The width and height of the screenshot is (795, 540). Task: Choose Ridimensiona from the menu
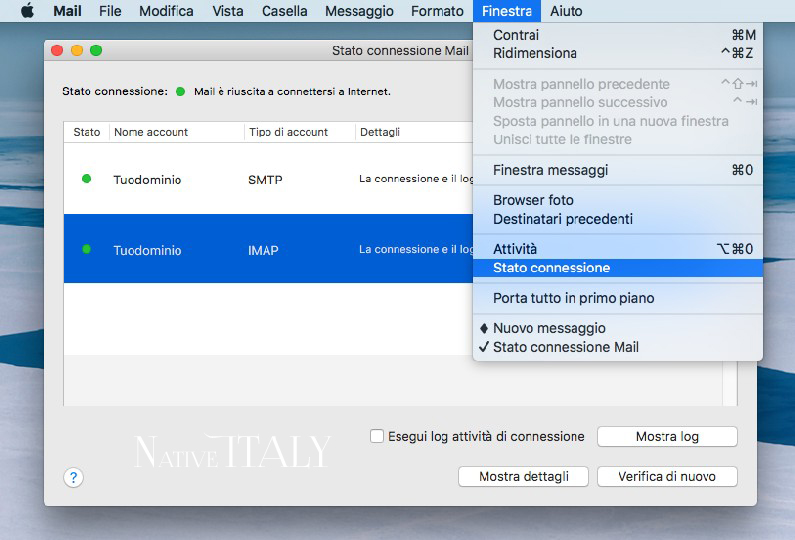coord(618,53)
